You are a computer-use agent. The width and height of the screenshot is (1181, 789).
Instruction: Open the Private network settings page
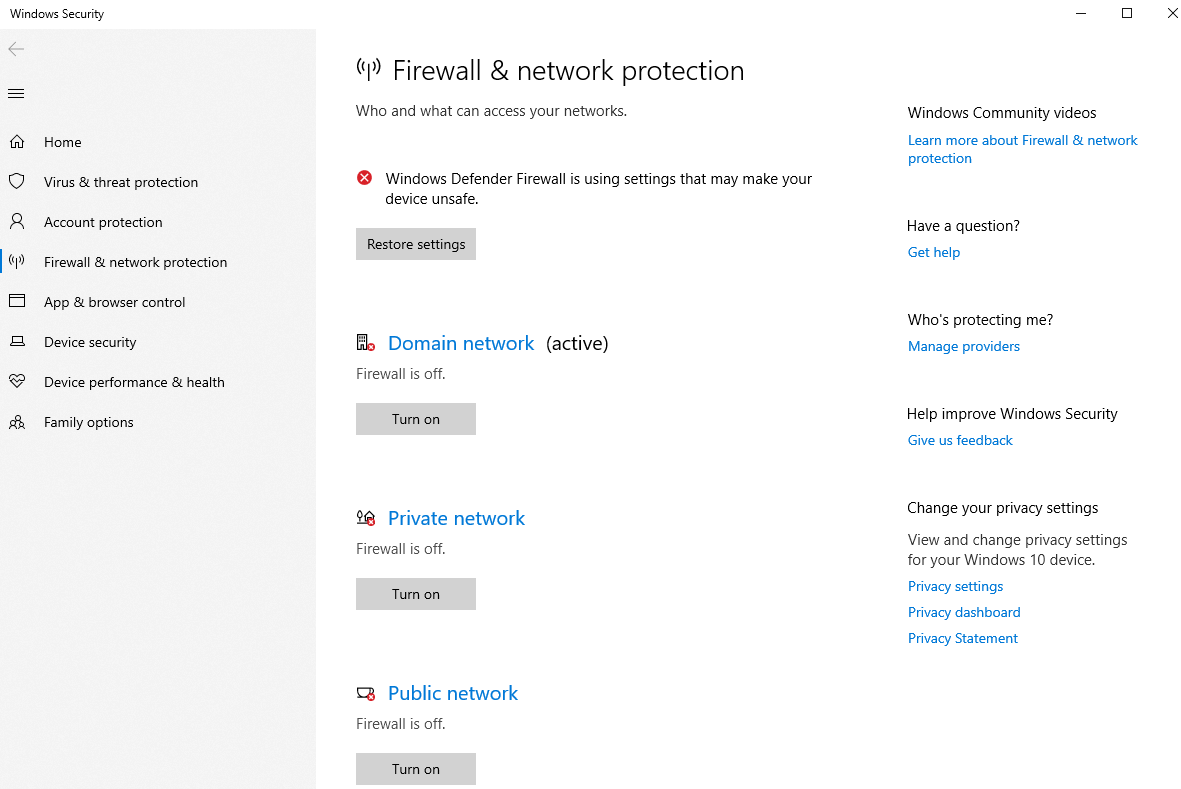[x=456, y=517]
